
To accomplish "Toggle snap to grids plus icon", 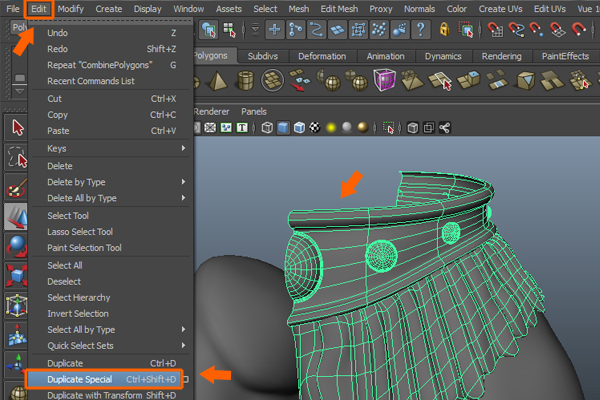I will [274, 29].
